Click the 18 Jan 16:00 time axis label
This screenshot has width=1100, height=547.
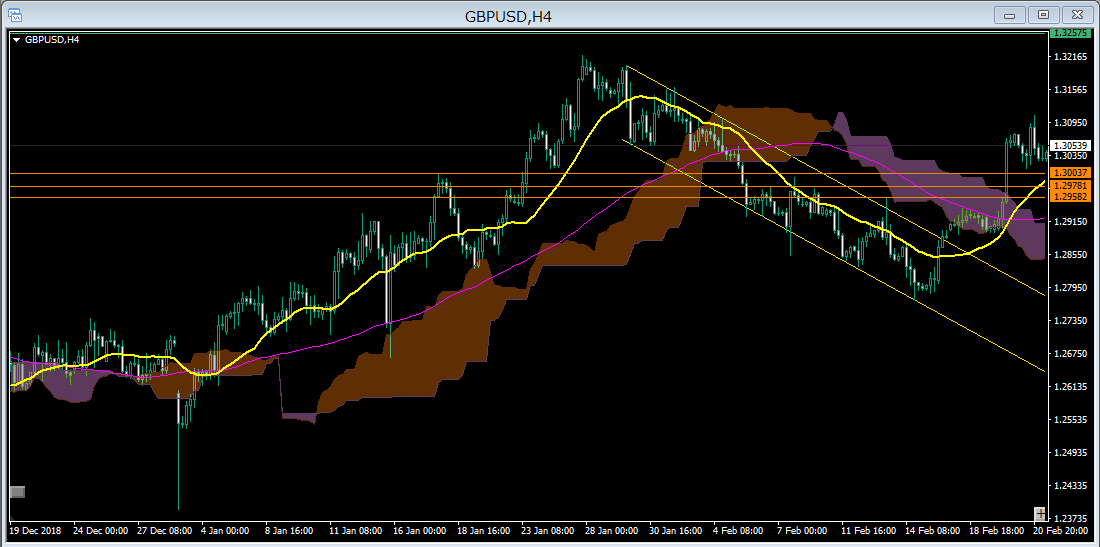[x=483, y=532]
